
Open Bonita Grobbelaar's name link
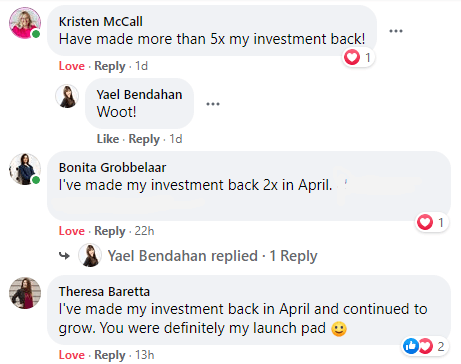(x=112, y=167)
